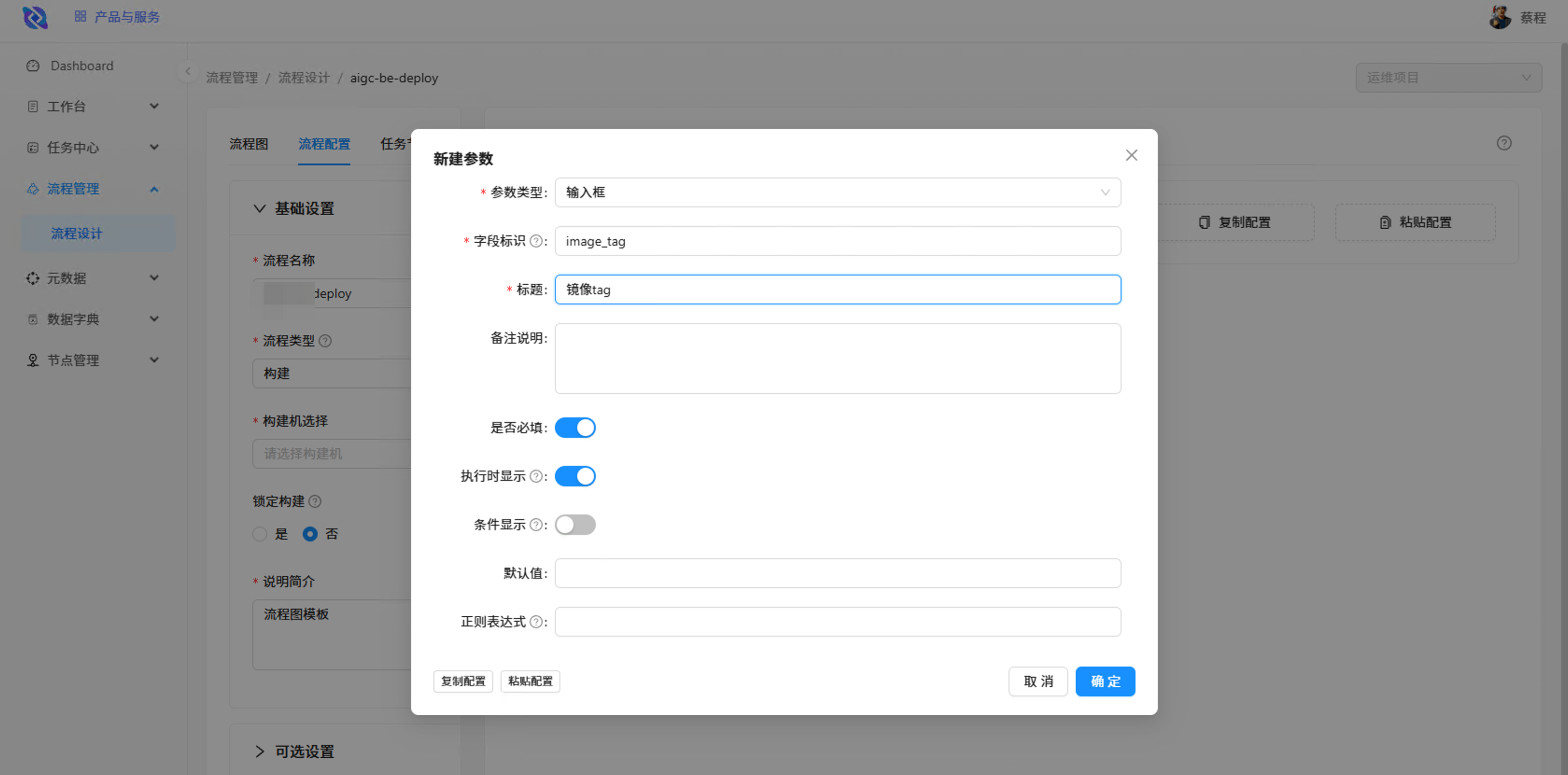The height and width of the screenshot is (775, 1568).
Task: Open the 请选择构建机 select
Action: point(332,453)
